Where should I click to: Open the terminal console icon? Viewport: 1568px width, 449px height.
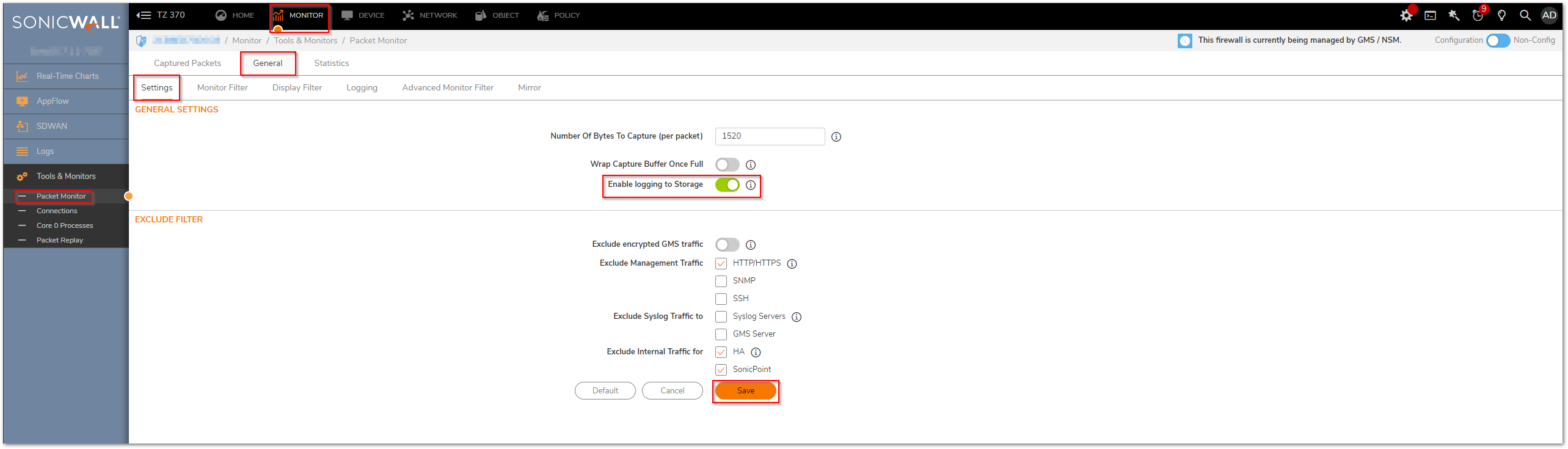pos(1430,15)
